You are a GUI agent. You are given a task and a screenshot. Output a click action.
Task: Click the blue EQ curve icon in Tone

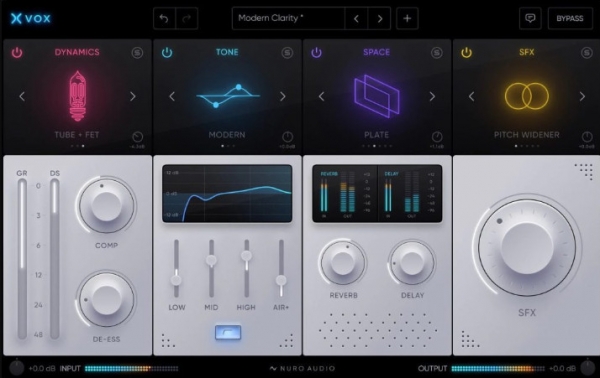click(x=228, y=96)
